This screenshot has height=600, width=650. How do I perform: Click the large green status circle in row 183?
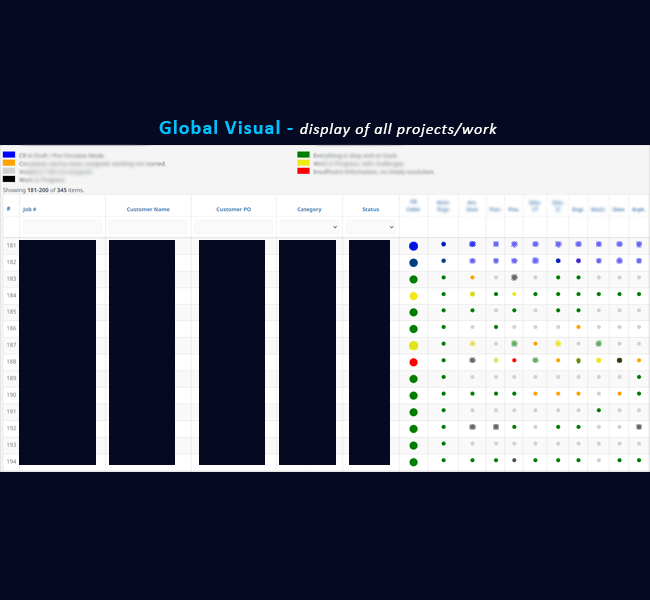tap(413, 279)
